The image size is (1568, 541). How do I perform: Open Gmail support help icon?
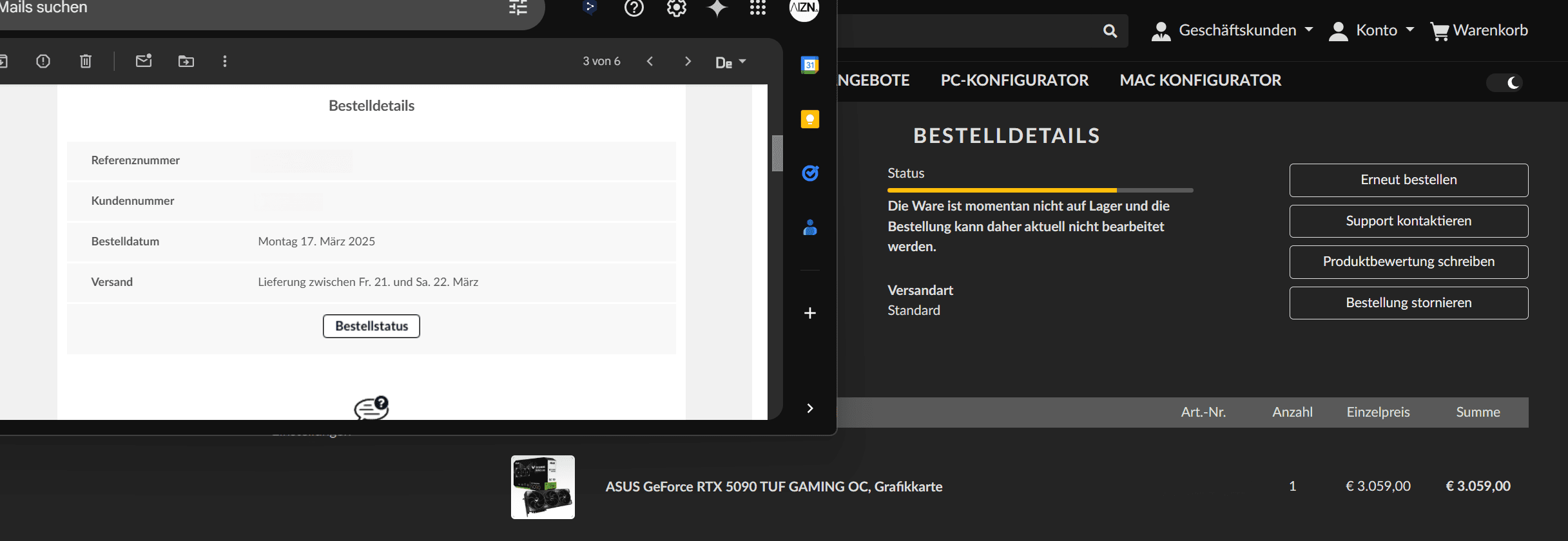[634, 8]
